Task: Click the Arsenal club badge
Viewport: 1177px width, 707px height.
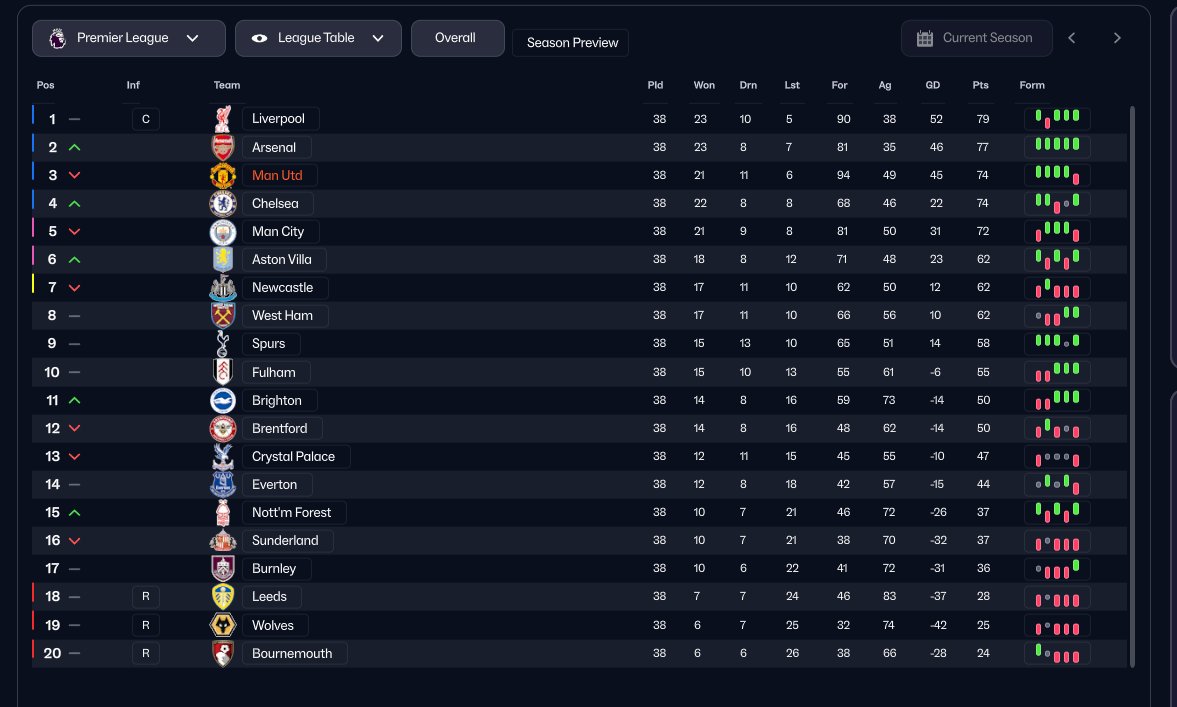Action: pos(223,147)
